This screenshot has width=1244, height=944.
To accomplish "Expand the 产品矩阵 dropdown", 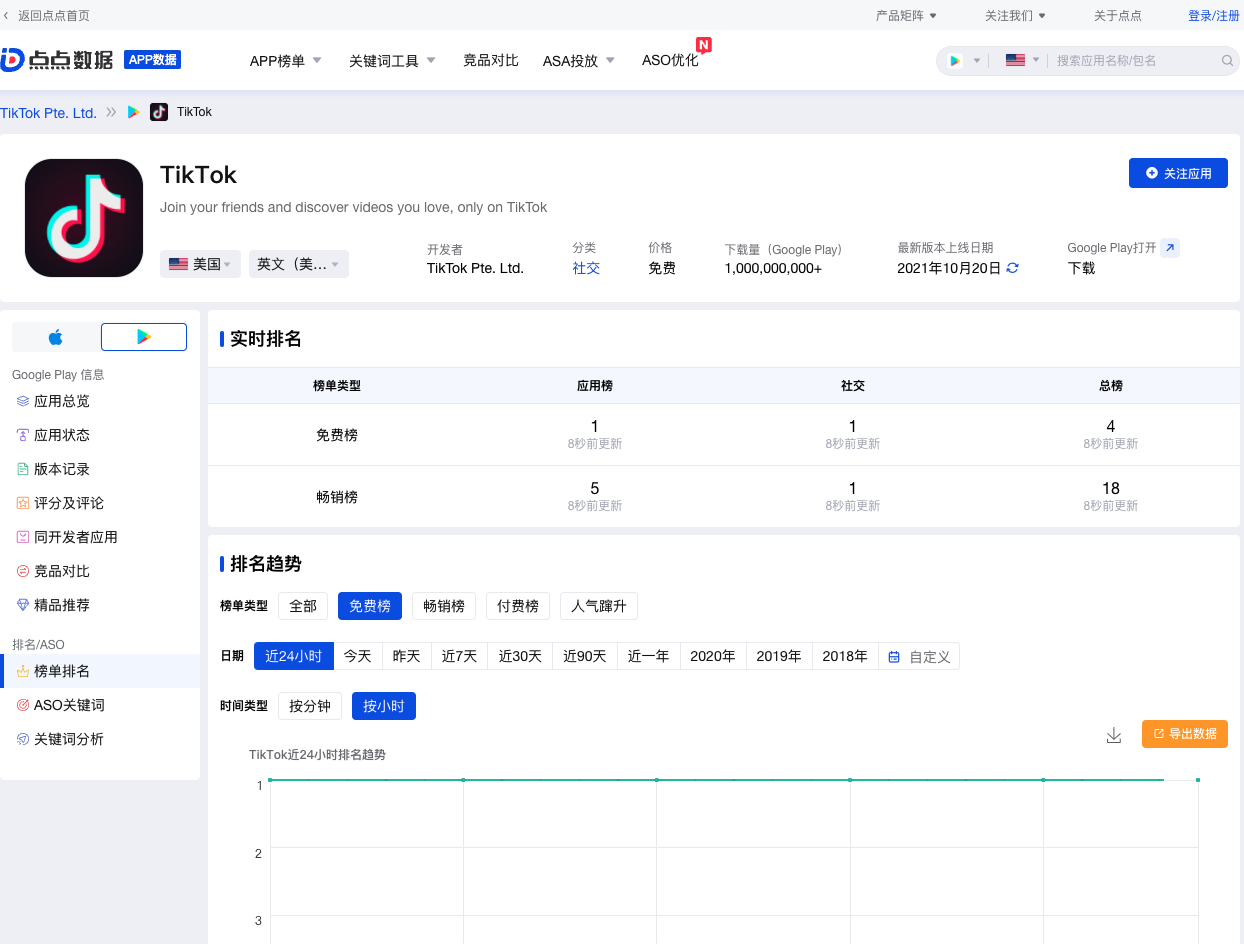I will click(906, 15).
